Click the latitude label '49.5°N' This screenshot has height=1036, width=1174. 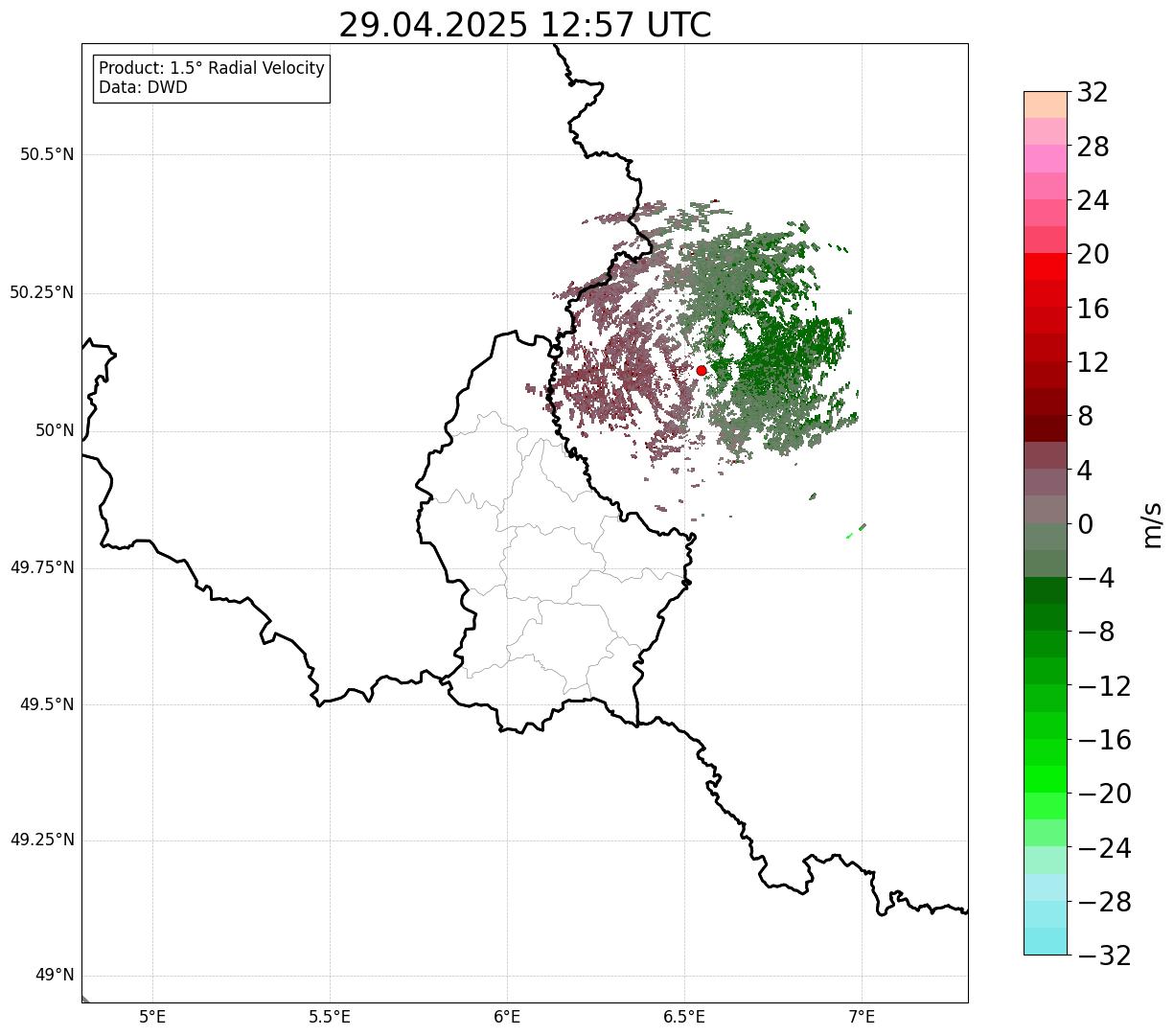point(47,705)
